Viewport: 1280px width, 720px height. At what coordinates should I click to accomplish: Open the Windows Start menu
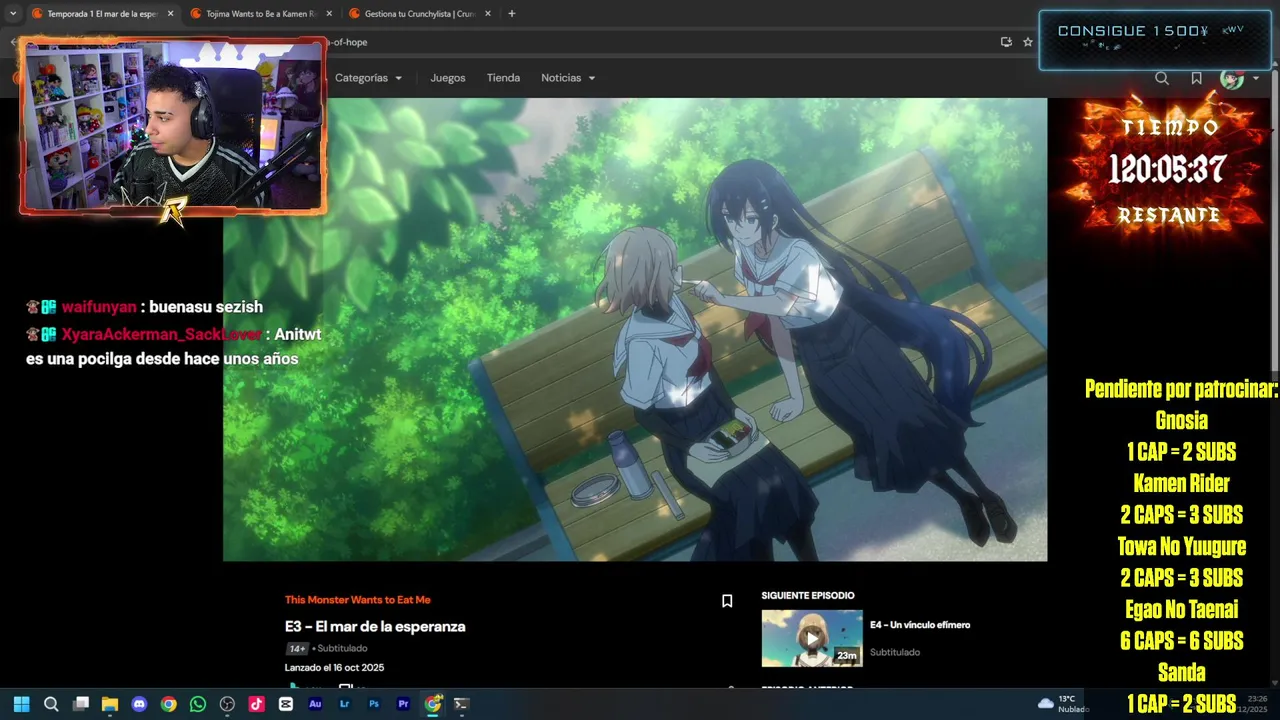[21, 704]
